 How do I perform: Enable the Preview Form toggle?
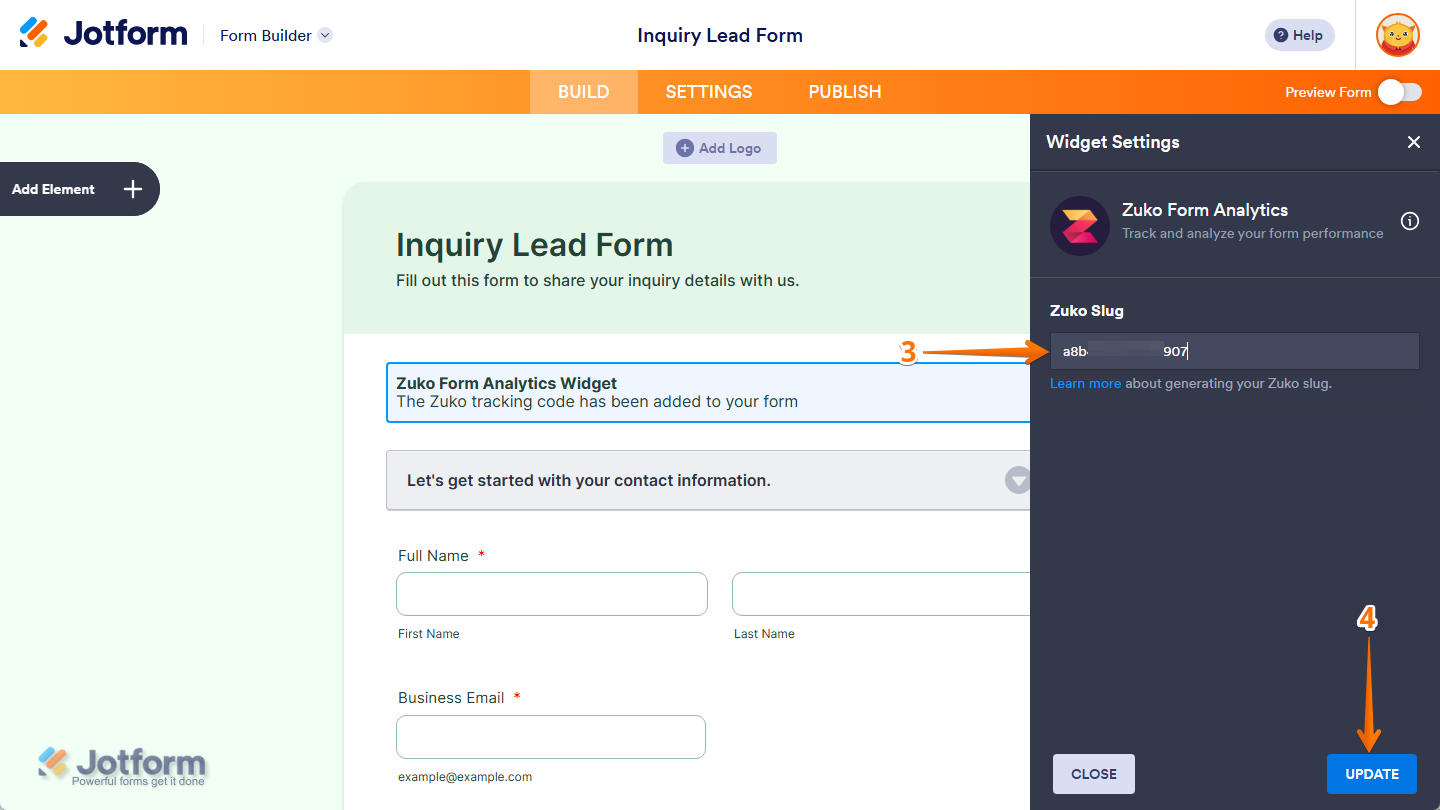1399,91
